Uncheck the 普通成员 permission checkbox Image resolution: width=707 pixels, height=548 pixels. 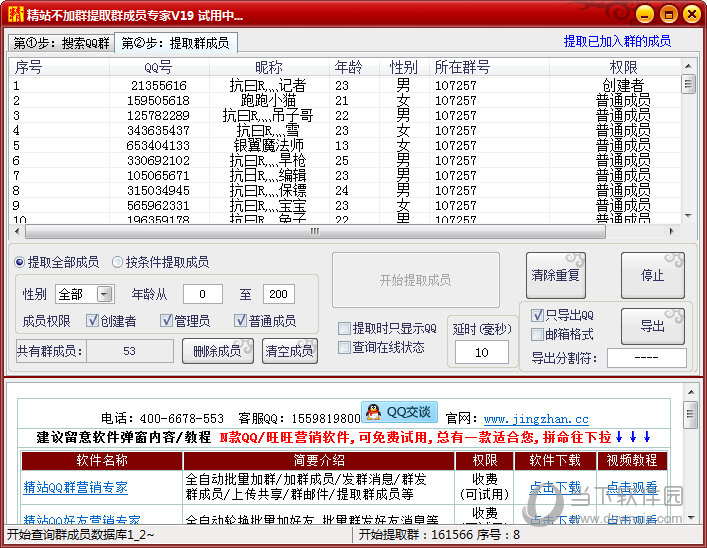[x=240, y=321]
